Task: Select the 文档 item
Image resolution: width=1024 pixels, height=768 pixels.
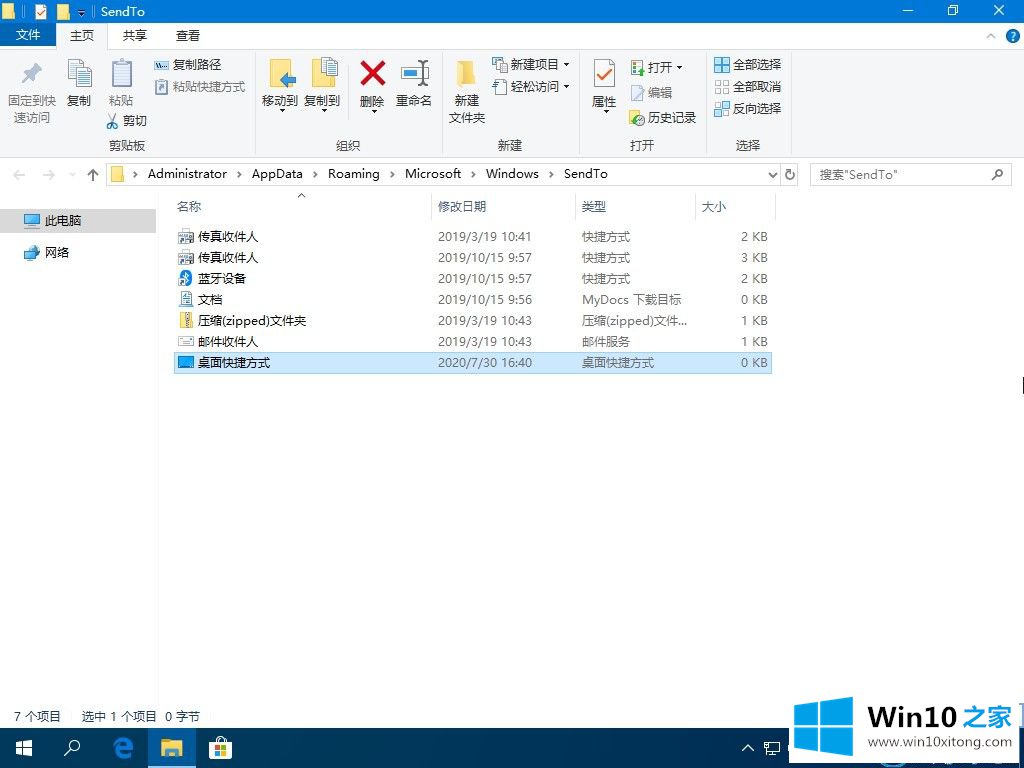Action: tap(473, 299)
